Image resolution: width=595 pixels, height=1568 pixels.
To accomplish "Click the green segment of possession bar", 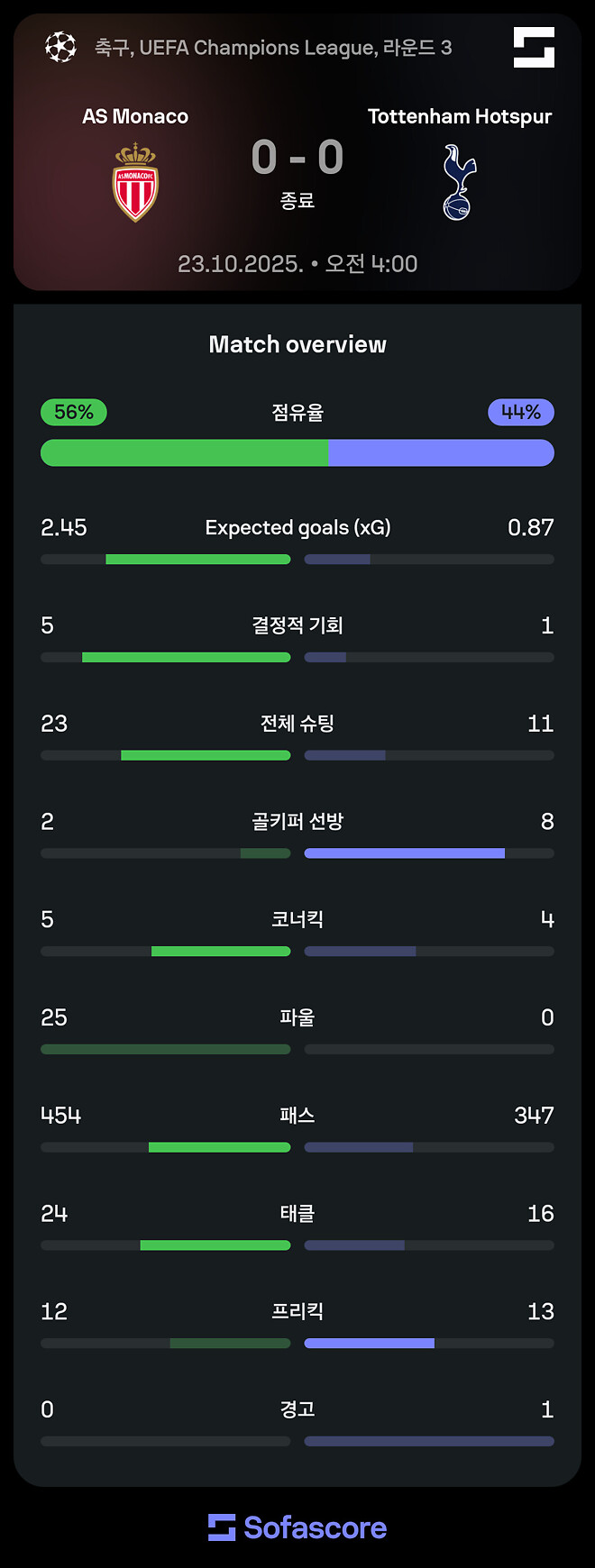I will (x=185, y=452).
